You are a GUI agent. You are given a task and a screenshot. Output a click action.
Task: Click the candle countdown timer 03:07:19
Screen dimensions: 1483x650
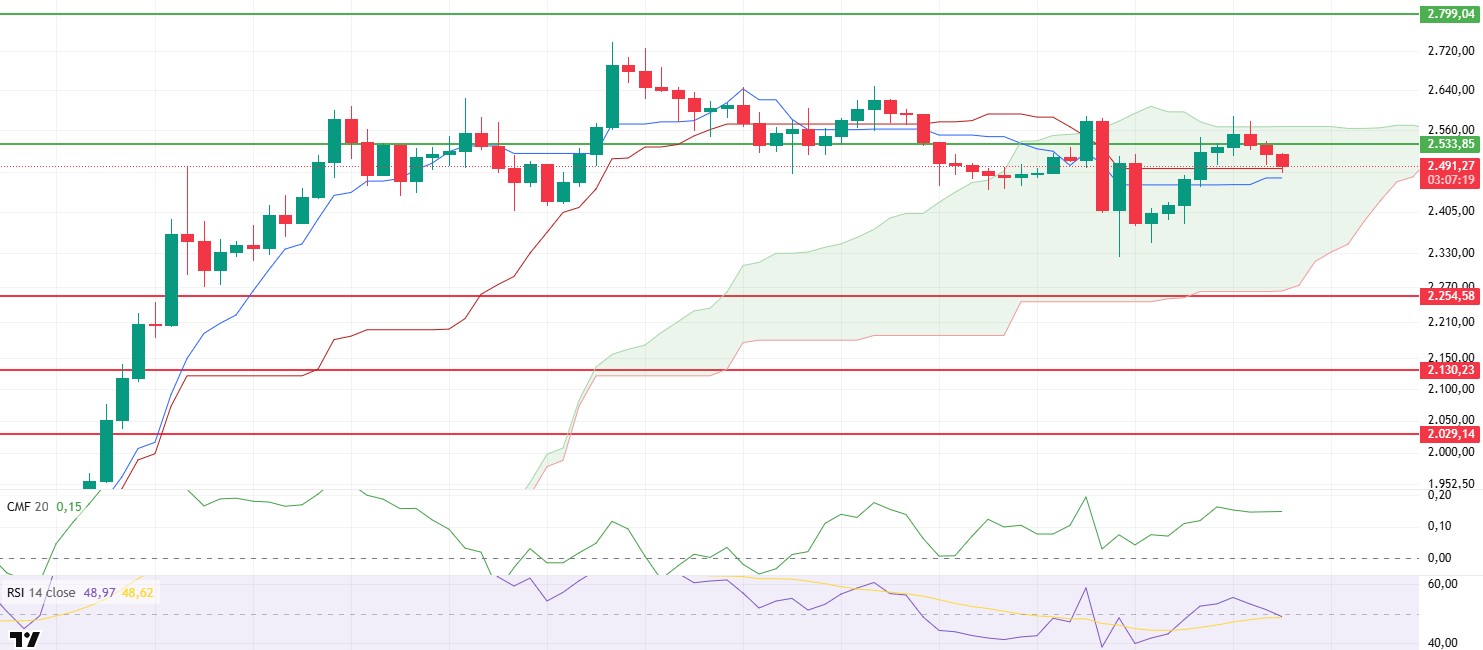click(1449, 180)
